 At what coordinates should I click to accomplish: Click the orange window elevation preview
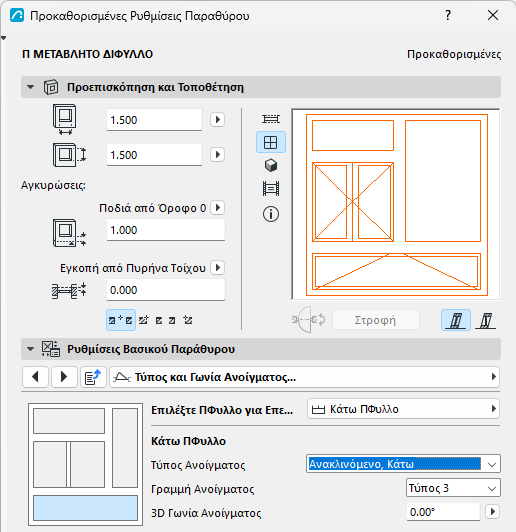pos(396,204)
